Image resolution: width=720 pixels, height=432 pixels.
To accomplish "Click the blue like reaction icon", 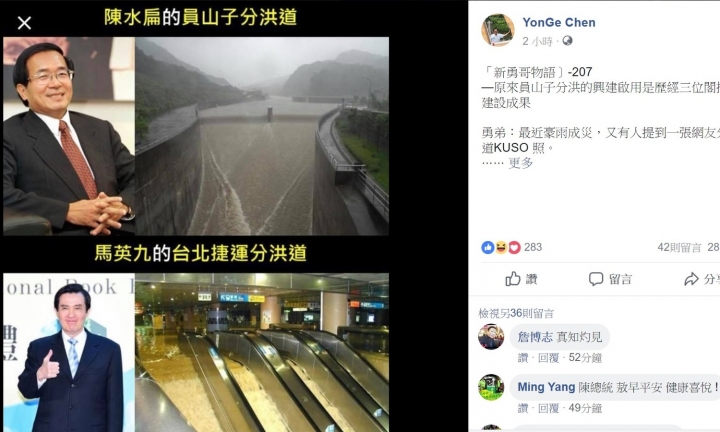I will coord(488,247).
